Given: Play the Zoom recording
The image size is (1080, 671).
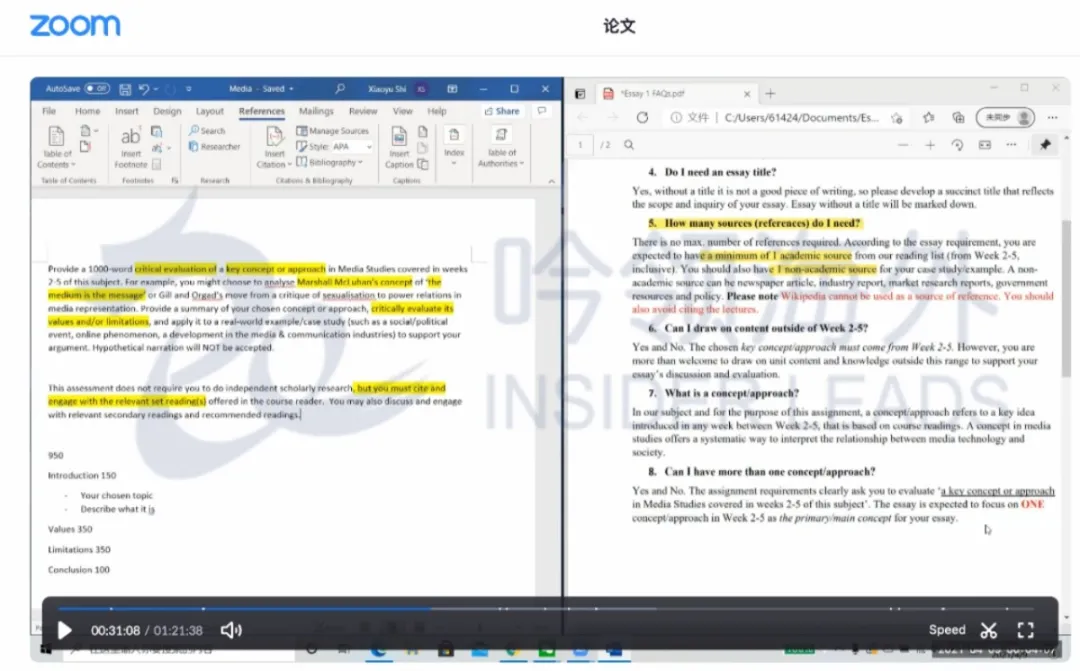Looking at the screenshot, I should (65, 630).
